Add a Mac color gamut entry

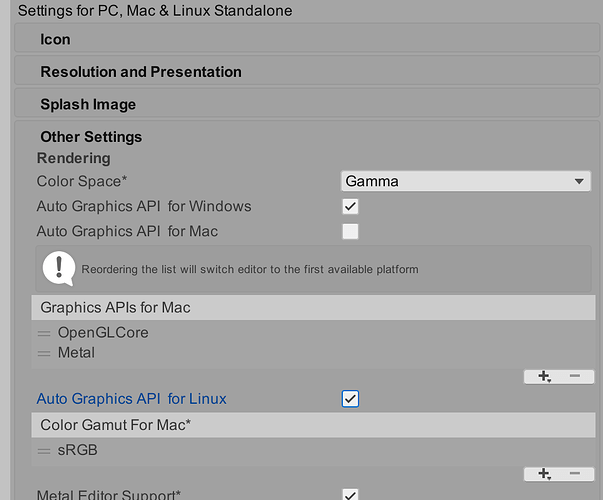coord(544,473)
